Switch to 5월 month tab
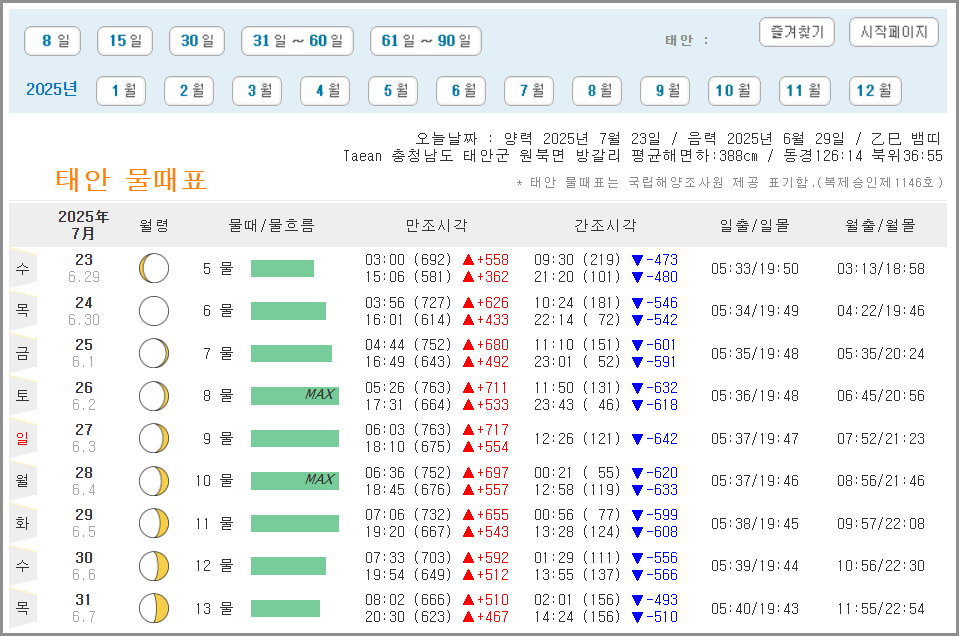The width and height of the screenshot is (959, 636). click(393, 91)
